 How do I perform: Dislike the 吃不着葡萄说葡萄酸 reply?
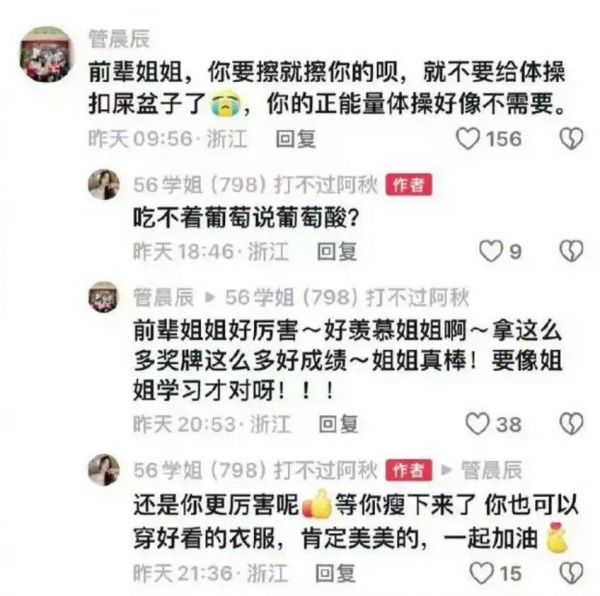(x=571, y=251)
